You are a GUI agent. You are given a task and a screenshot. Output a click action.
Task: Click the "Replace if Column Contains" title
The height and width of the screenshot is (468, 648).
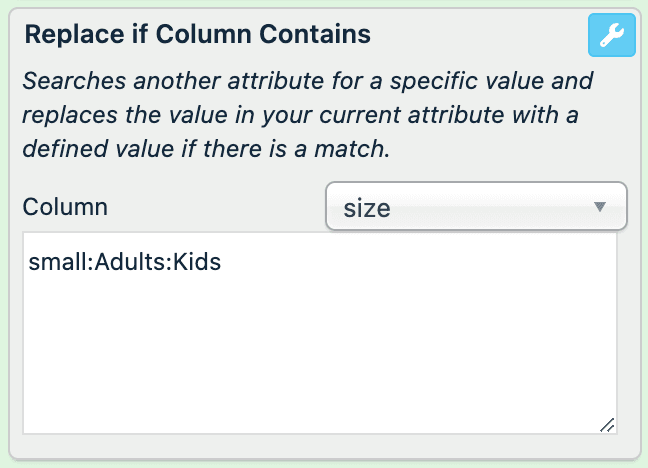[197, 34]
